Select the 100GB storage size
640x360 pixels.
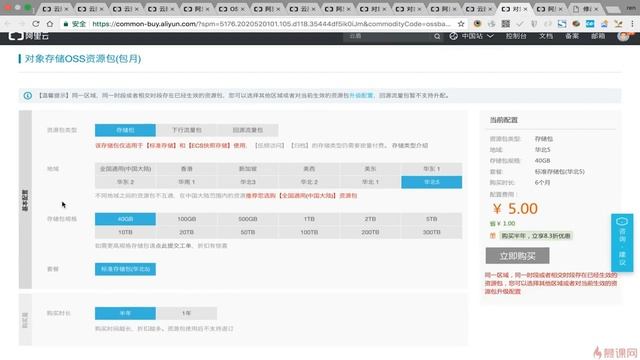tap(187, 219)
